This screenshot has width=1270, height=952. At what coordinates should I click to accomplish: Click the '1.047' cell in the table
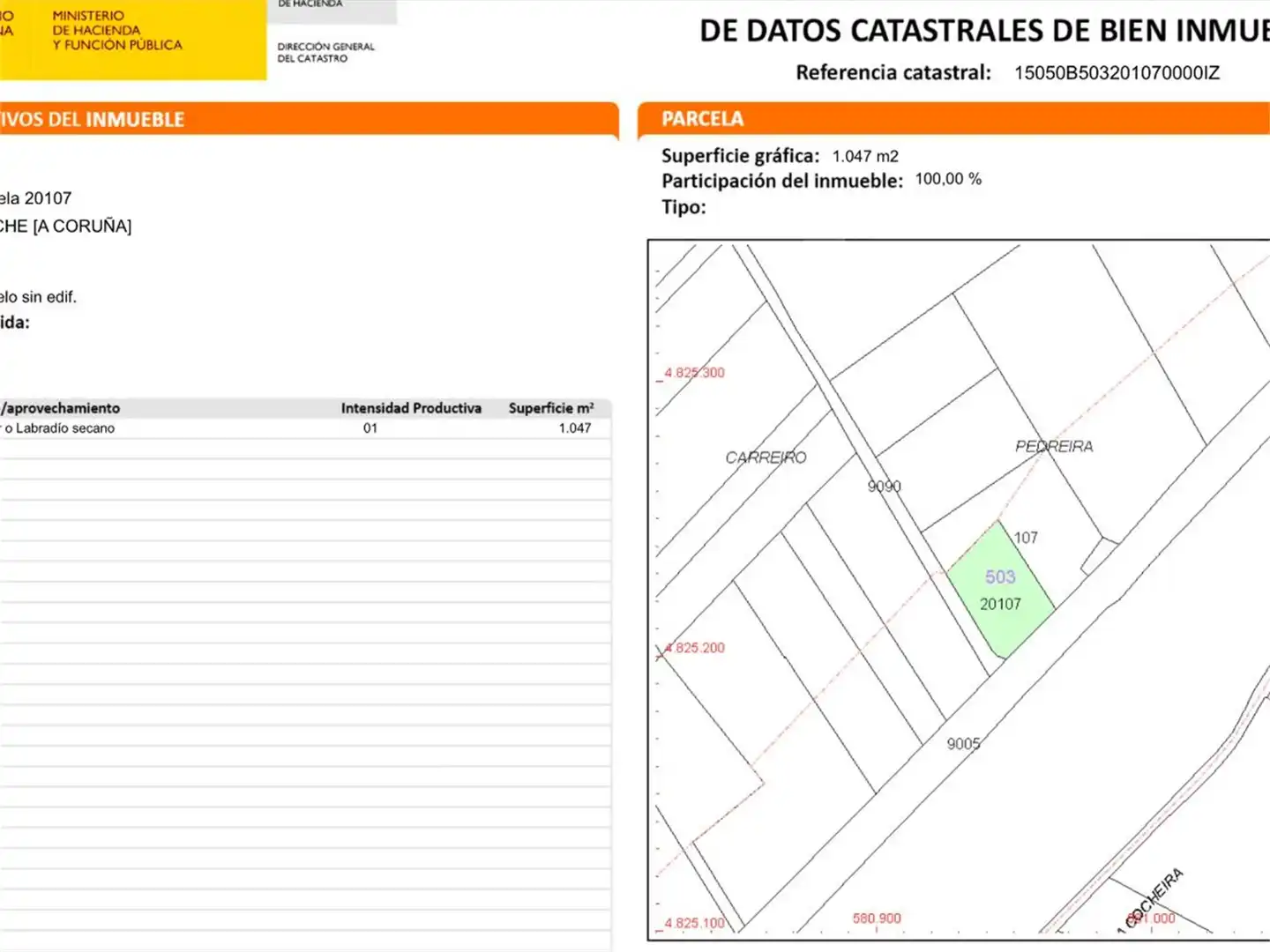click(x=574, y=428)
